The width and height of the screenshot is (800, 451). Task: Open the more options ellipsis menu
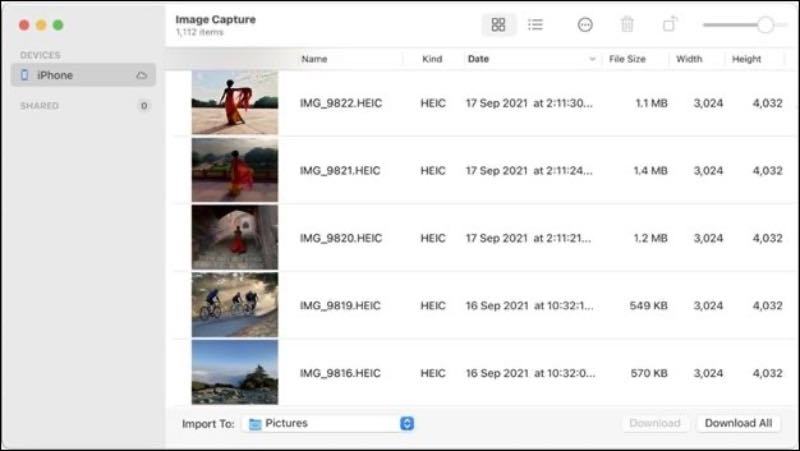[585, 25]
